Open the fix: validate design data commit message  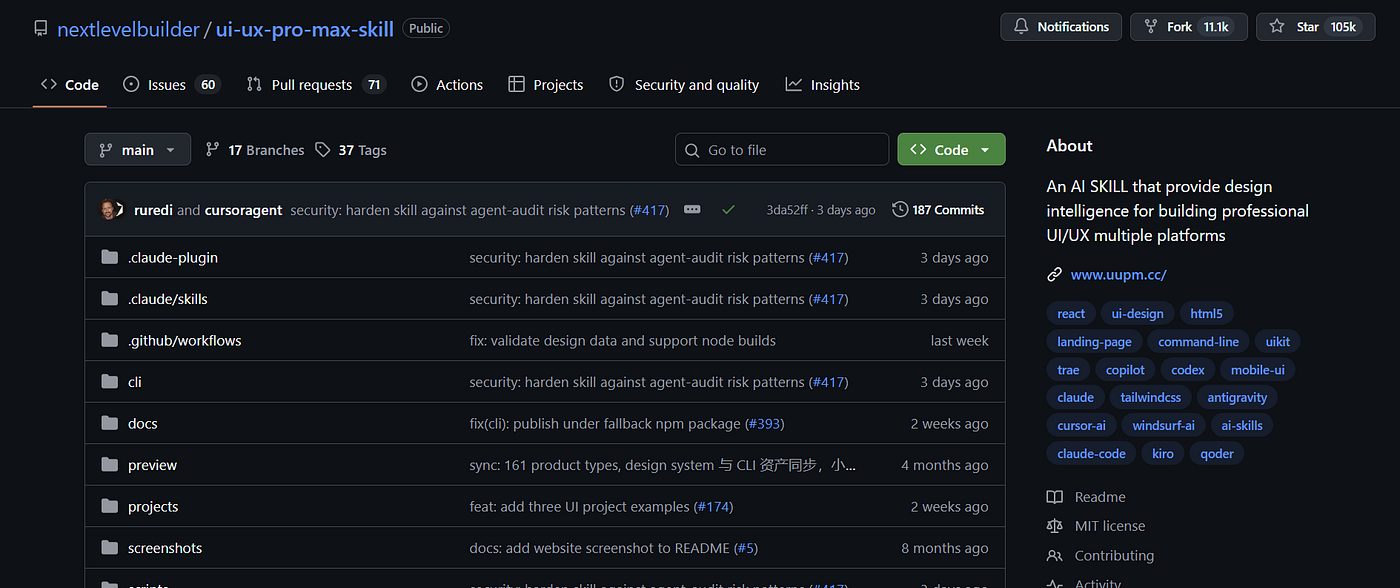point(622,341)
